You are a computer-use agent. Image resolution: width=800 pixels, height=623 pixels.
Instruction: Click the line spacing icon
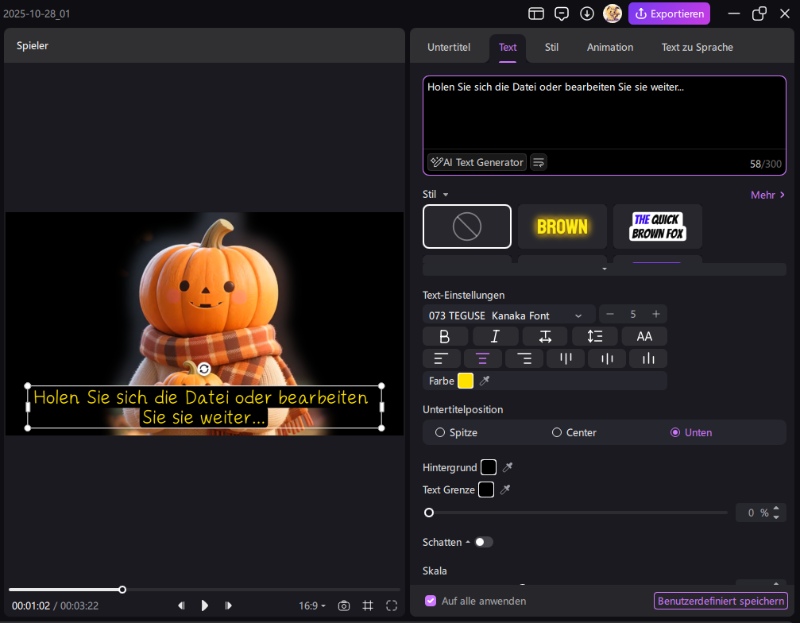click(x=595, y=337)
